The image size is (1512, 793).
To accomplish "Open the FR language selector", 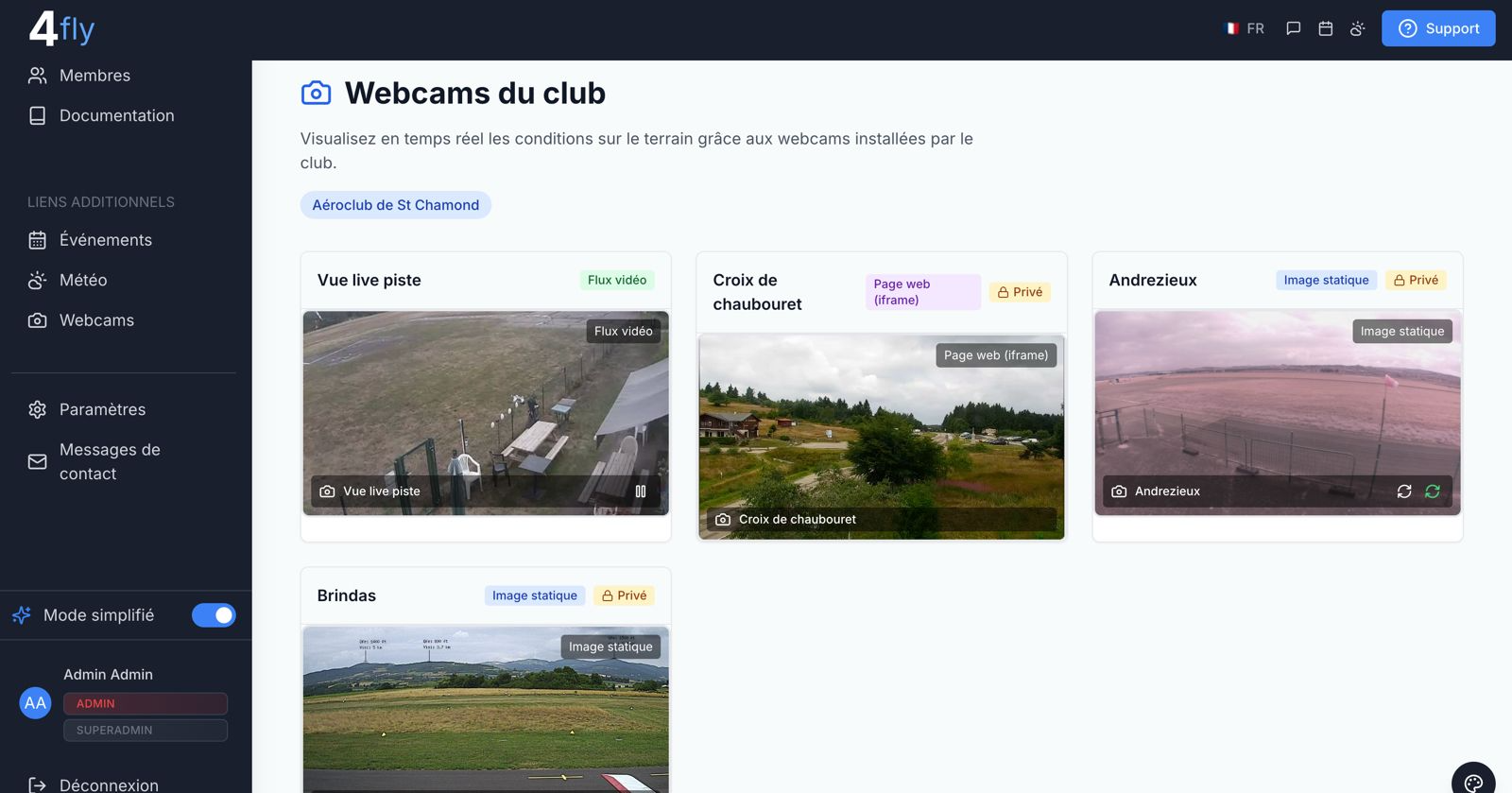I will (x=1245, y=28).
